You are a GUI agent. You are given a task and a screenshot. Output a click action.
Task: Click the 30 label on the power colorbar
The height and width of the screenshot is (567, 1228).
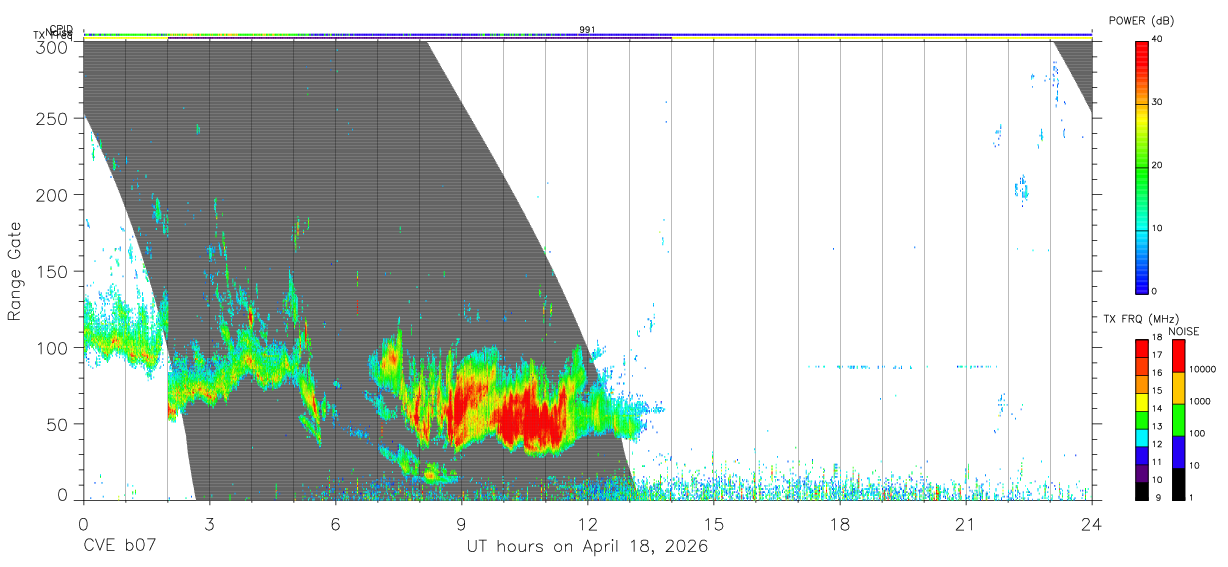point(1158,102)
